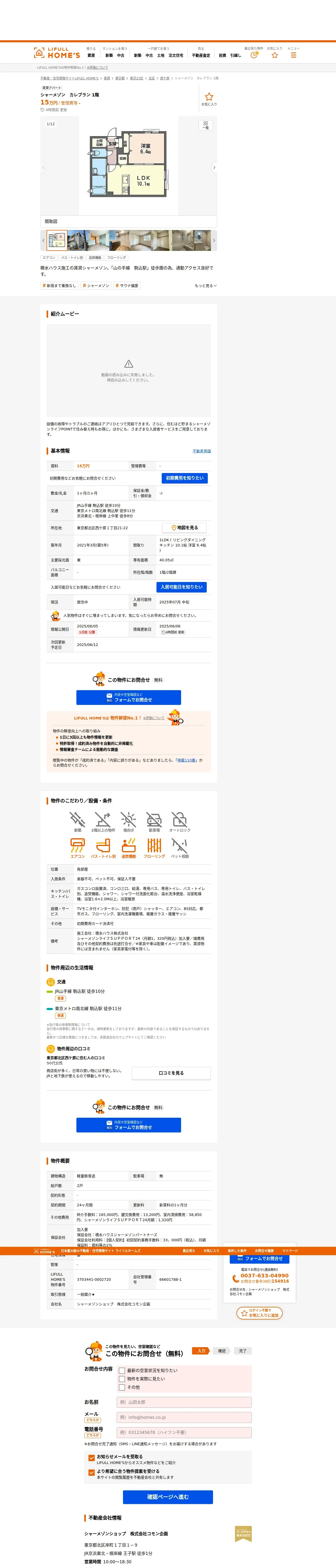Open 西ケ原 breadcrumb link

(x=165, y=78)
